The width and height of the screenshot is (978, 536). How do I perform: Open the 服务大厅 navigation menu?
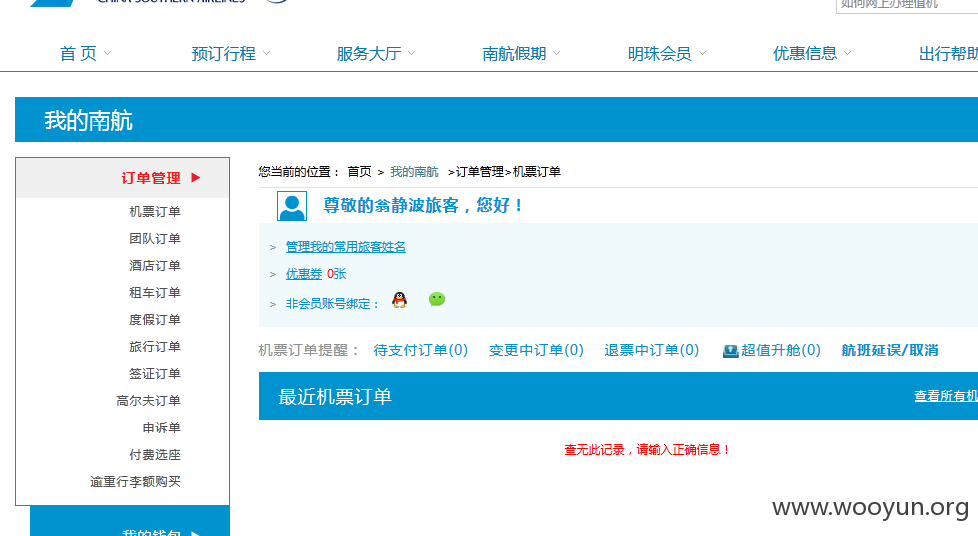tap(369, 54)
